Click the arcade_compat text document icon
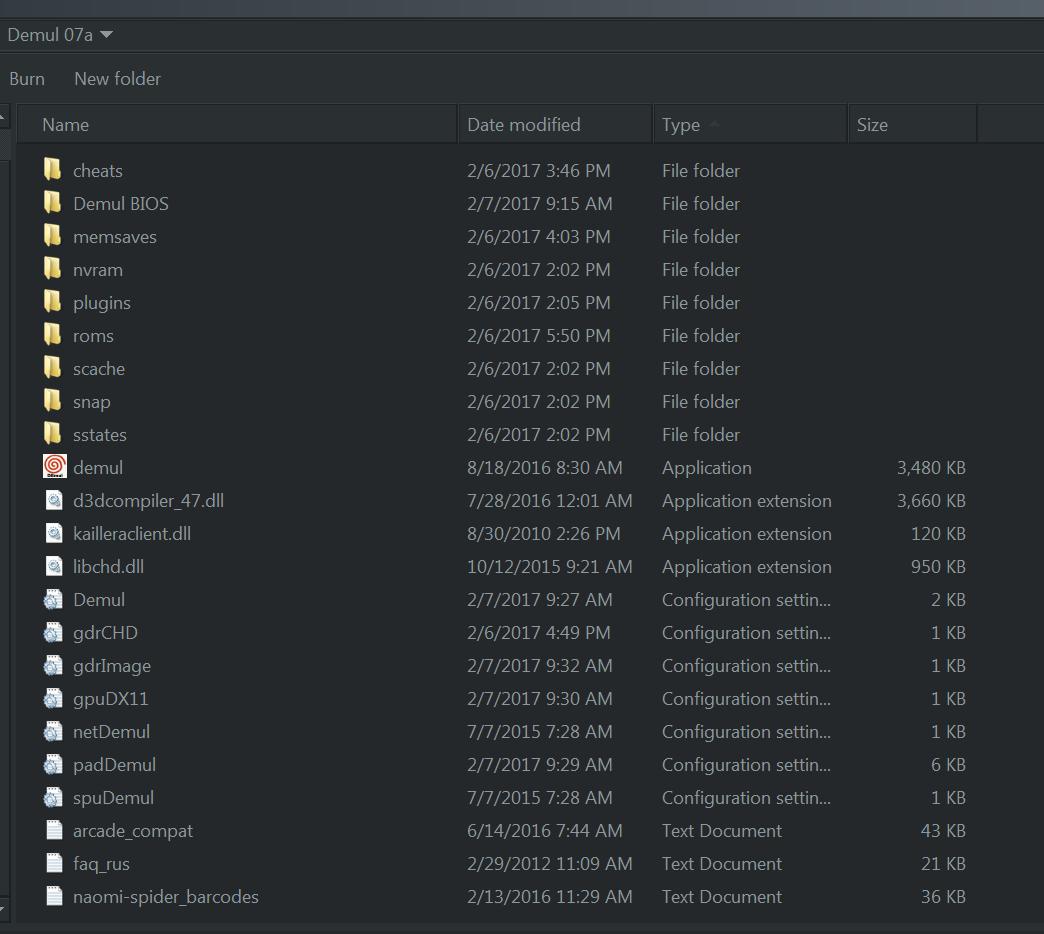The height and width of the screenshot is (934, 1044). (55, 829)
